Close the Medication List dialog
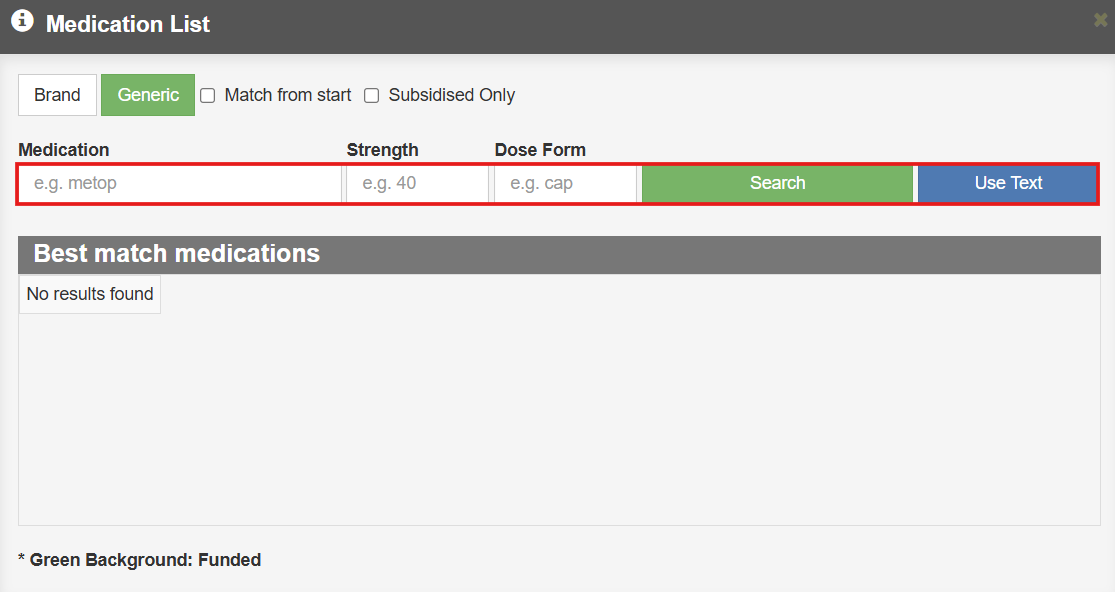The width and height of the screenshot is (1115, 592). [x=1100, y=20]
